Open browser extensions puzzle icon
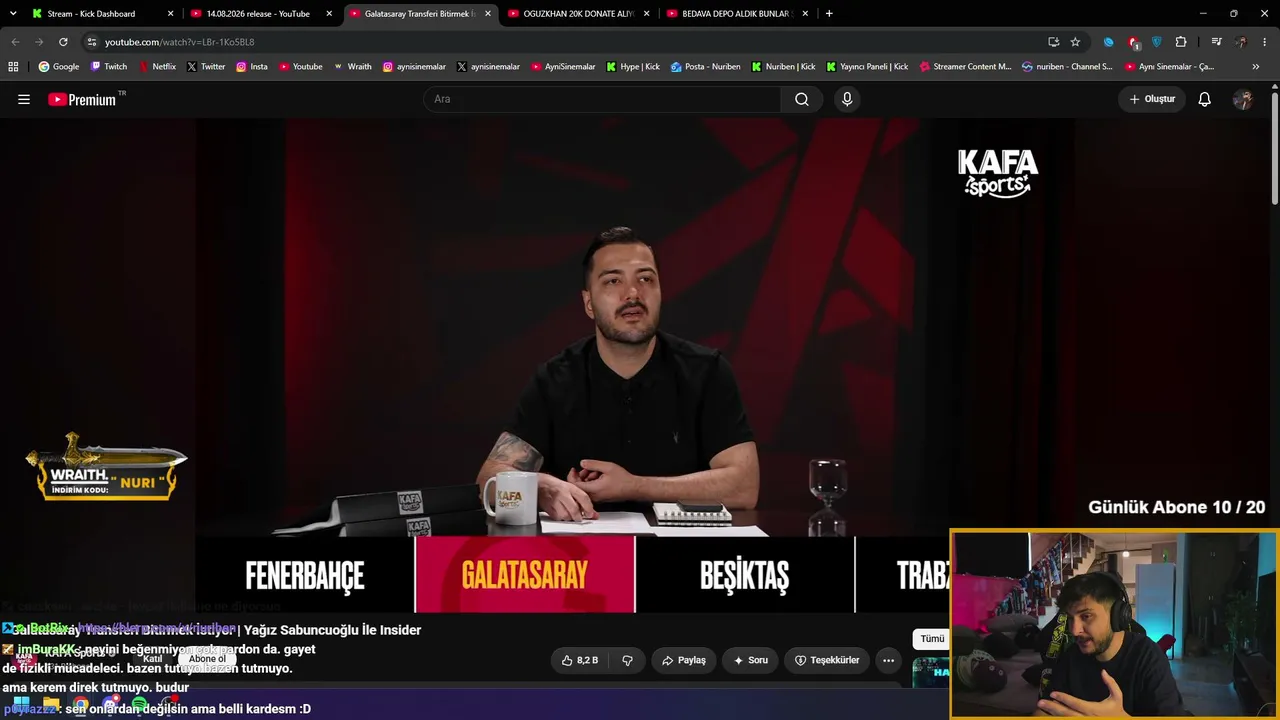1280x720 pixels. click(x=1181, y=42)
